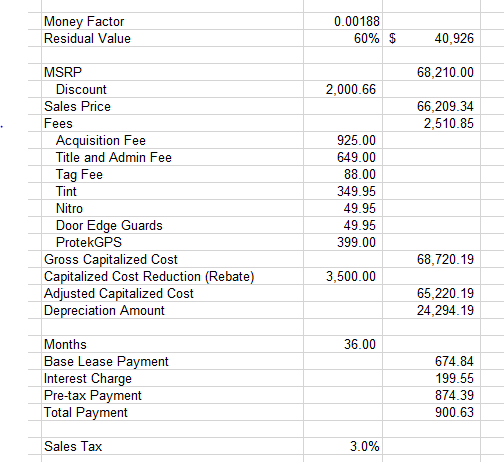Select the Months value 36.00 cell

click(x=343, y=344)
